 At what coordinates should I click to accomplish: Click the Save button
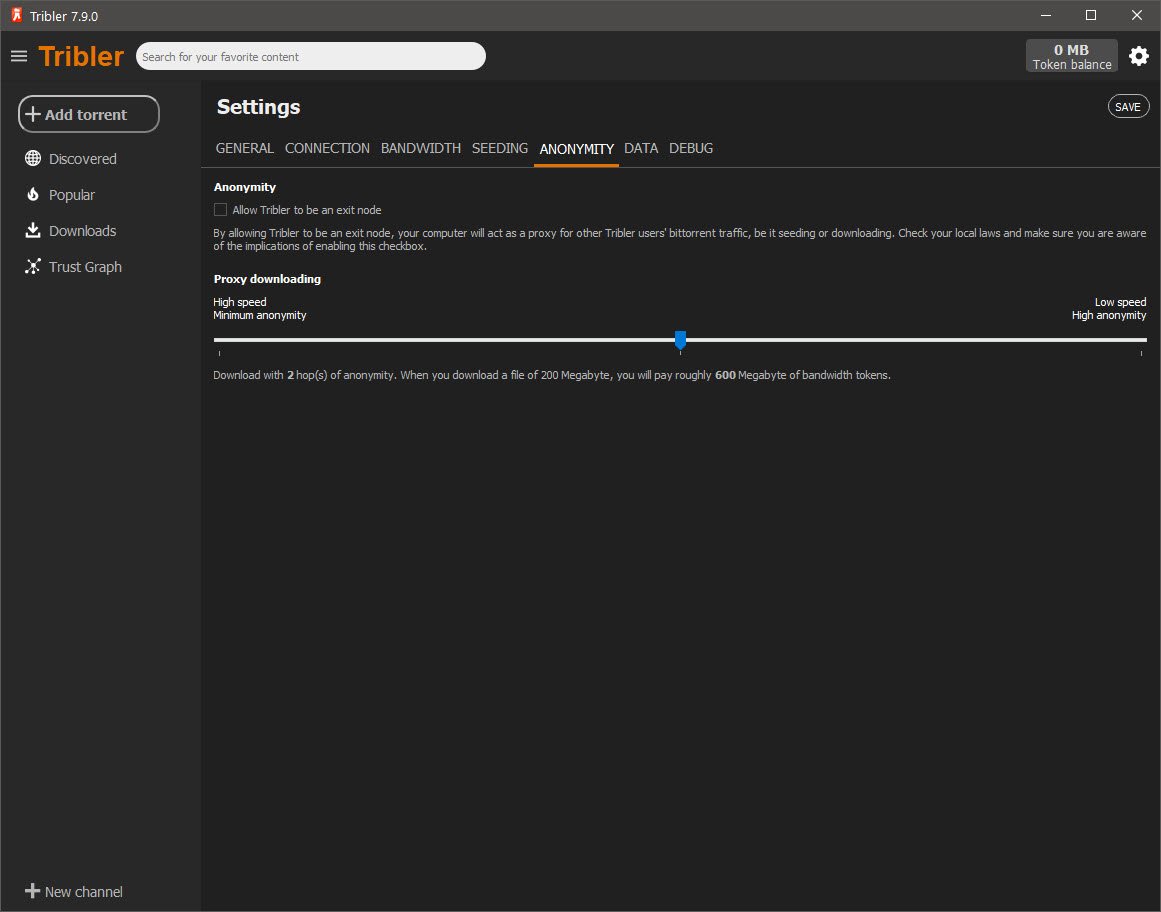coord(1128,107)
